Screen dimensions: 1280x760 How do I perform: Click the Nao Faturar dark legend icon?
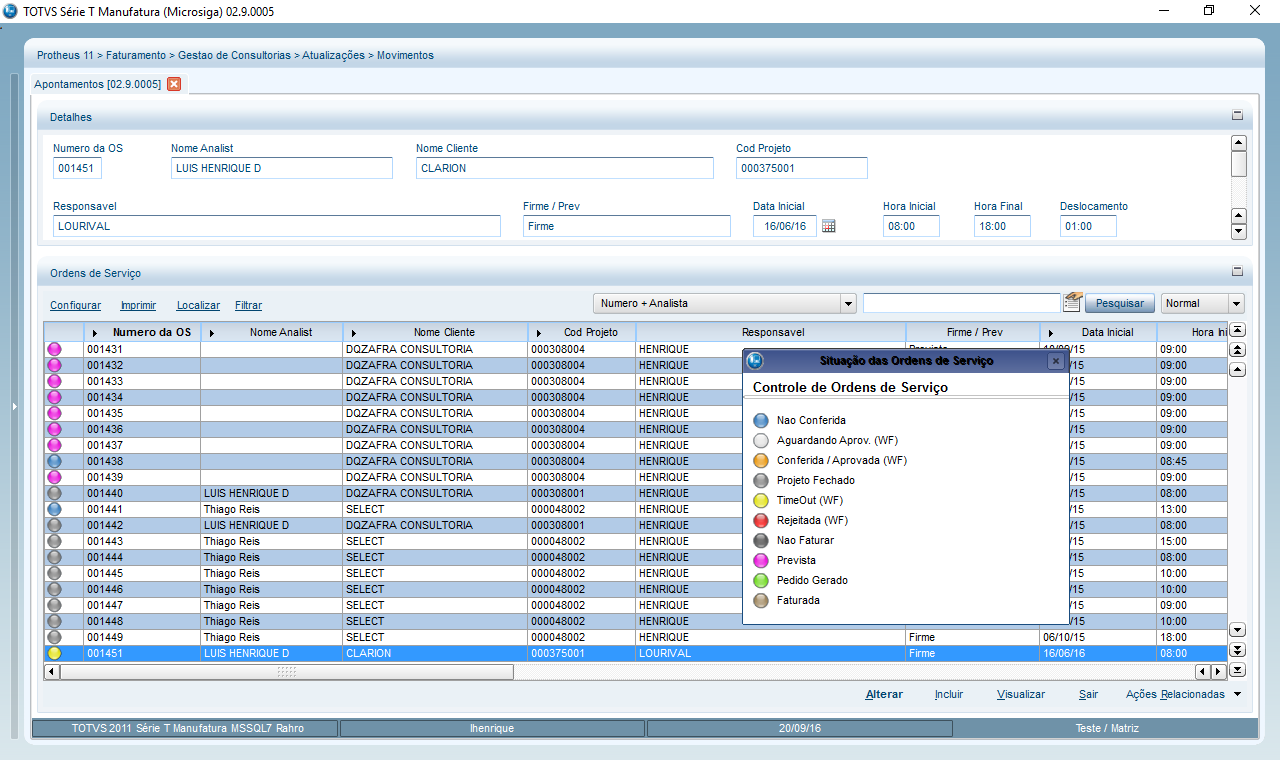[x=761, y=541]
